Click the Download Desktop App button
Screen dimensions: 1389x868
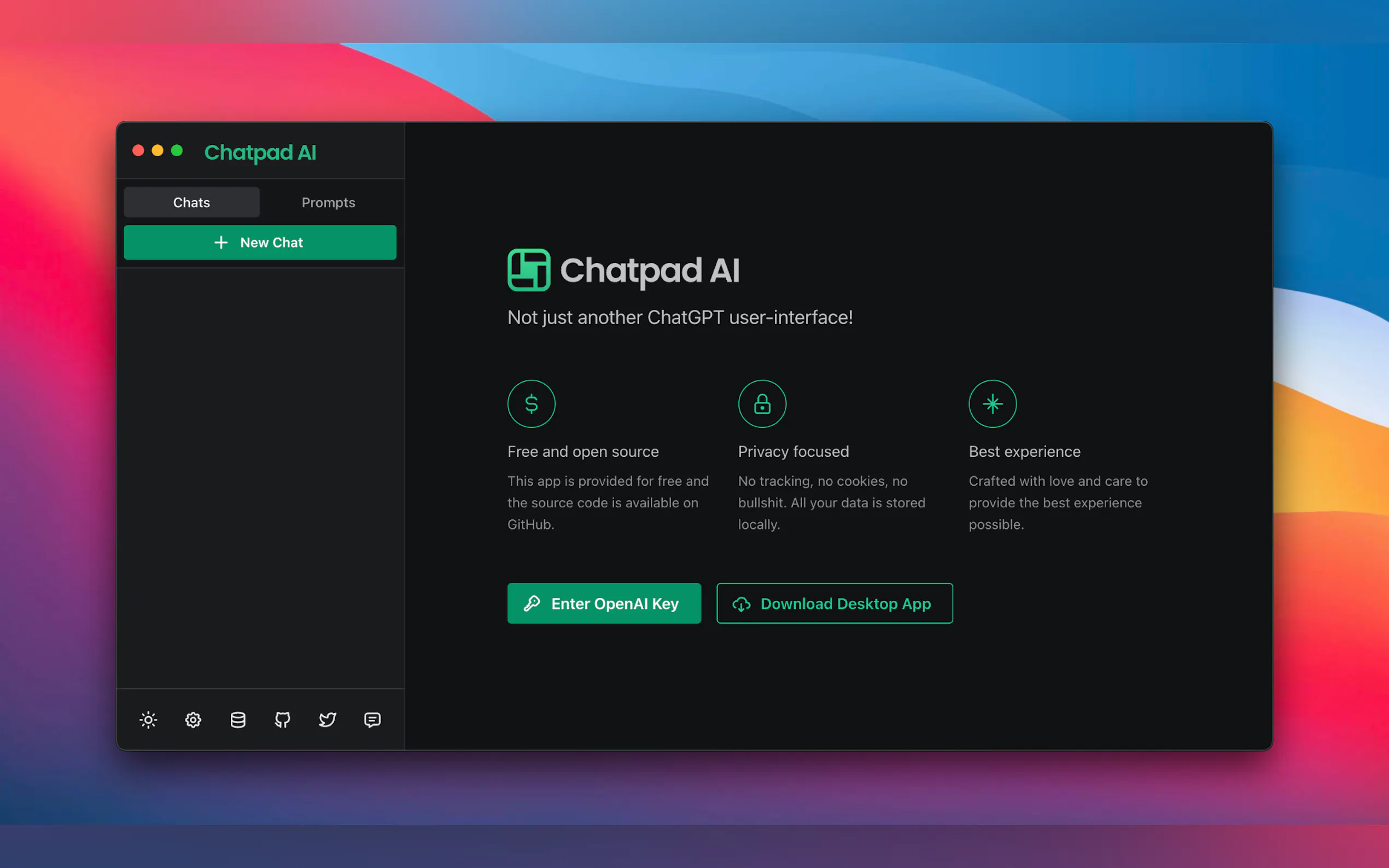click(x=834, y=603)
